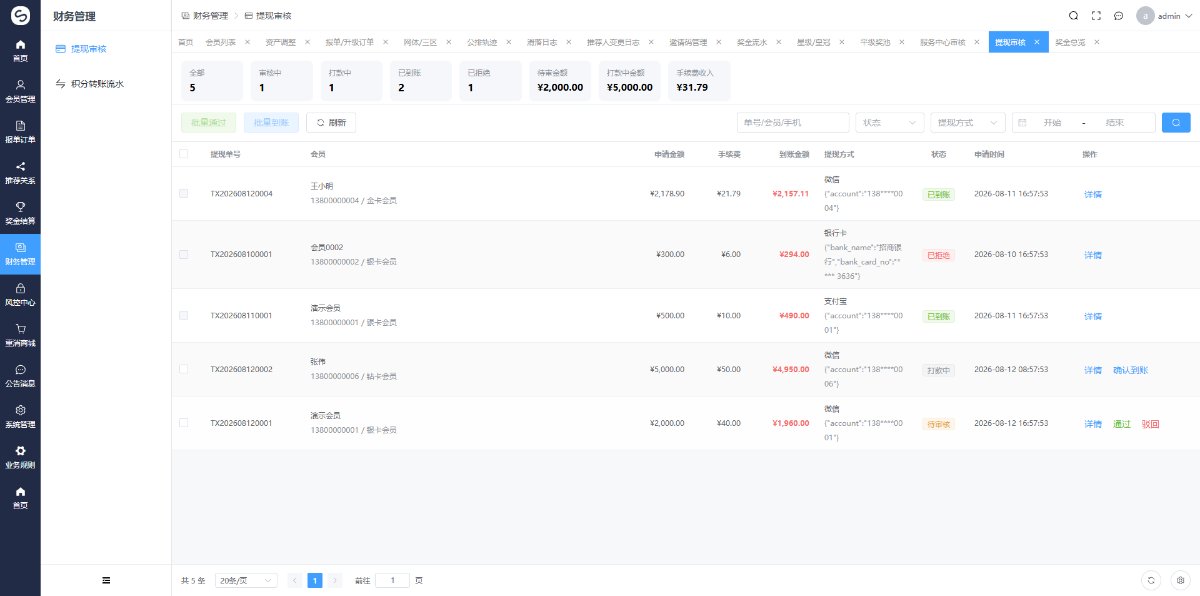Switch to the 奖金流水 tab
Viewport: 1200px width, 596px height.
click(751, 42)
